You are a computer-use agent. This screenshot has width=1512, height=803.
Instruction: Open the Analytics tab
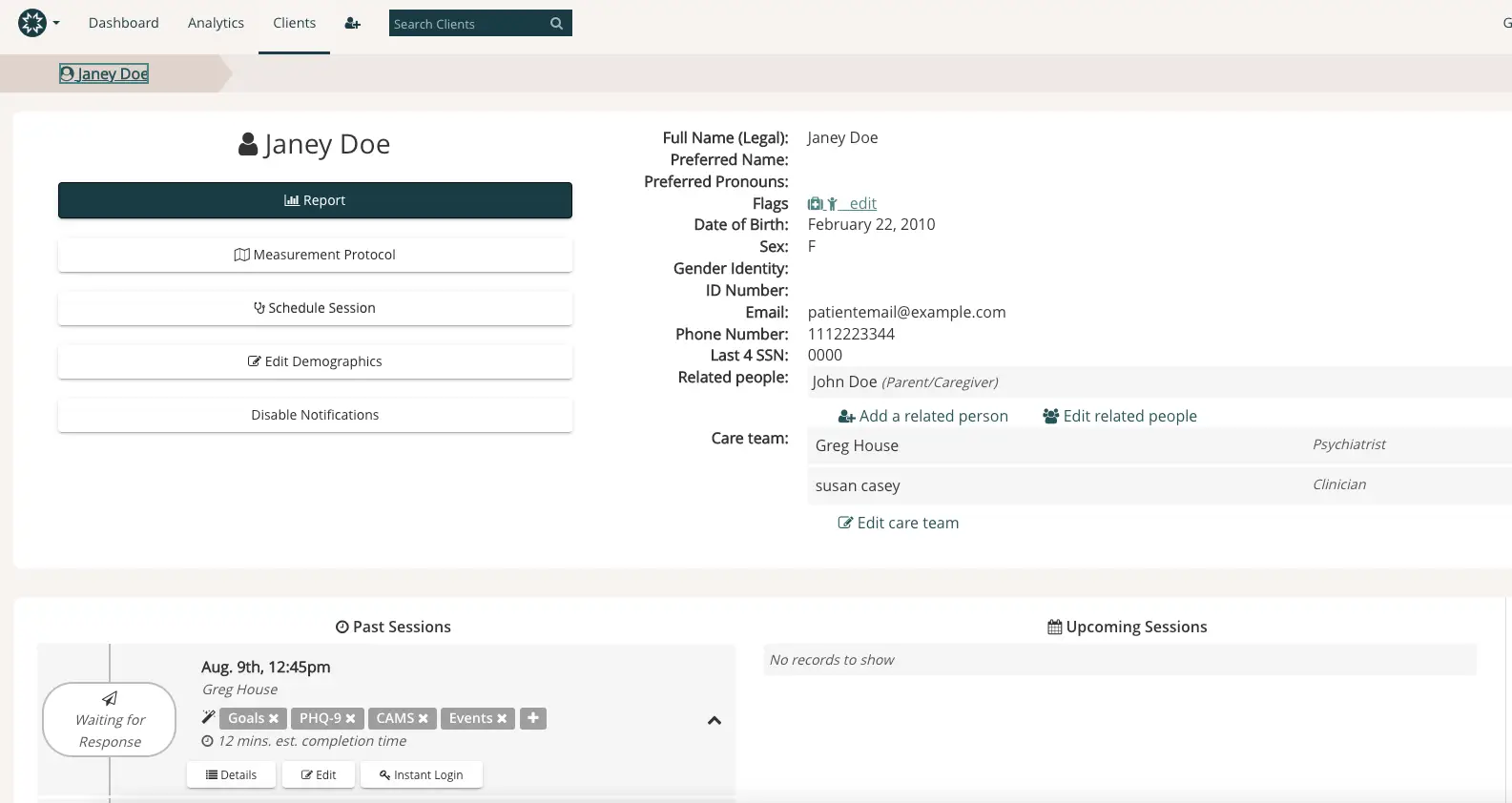tap(216, 23)
